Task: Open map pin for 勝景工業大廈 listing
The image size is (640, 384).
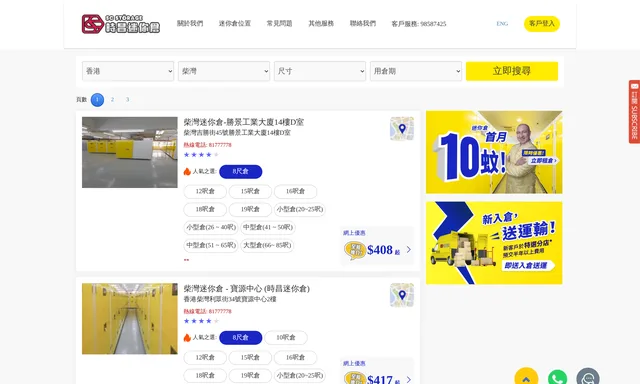Action: [402, 129]
